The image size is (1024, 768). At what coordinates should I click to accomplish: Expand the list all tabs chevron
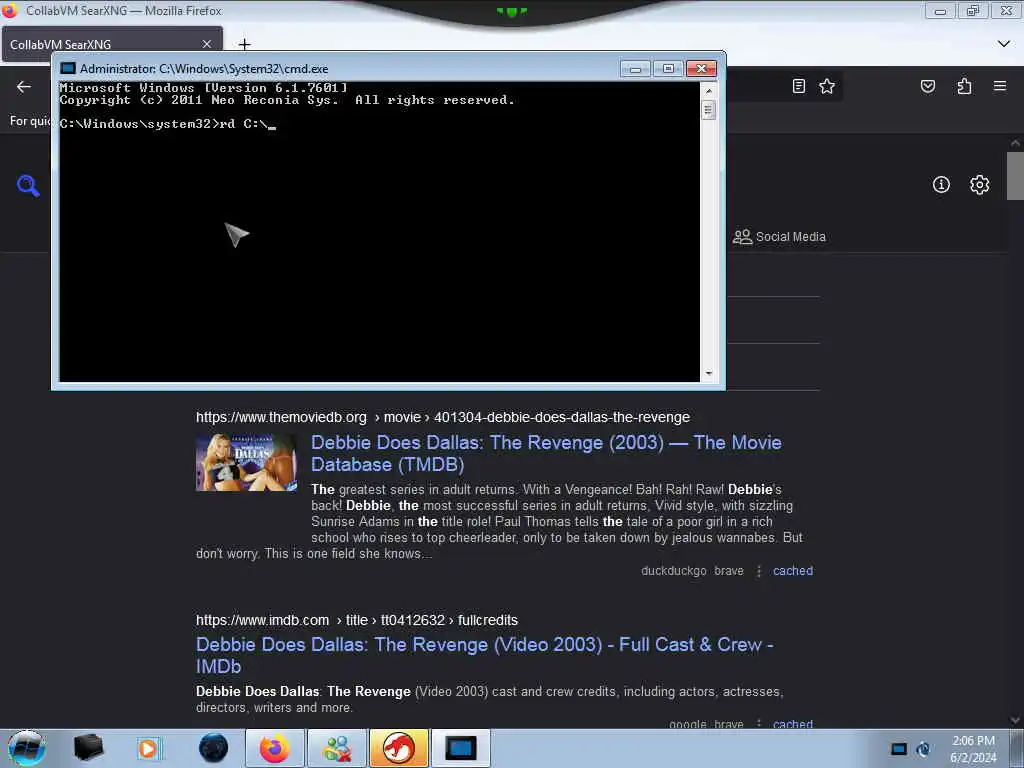tap(1004, 44)
